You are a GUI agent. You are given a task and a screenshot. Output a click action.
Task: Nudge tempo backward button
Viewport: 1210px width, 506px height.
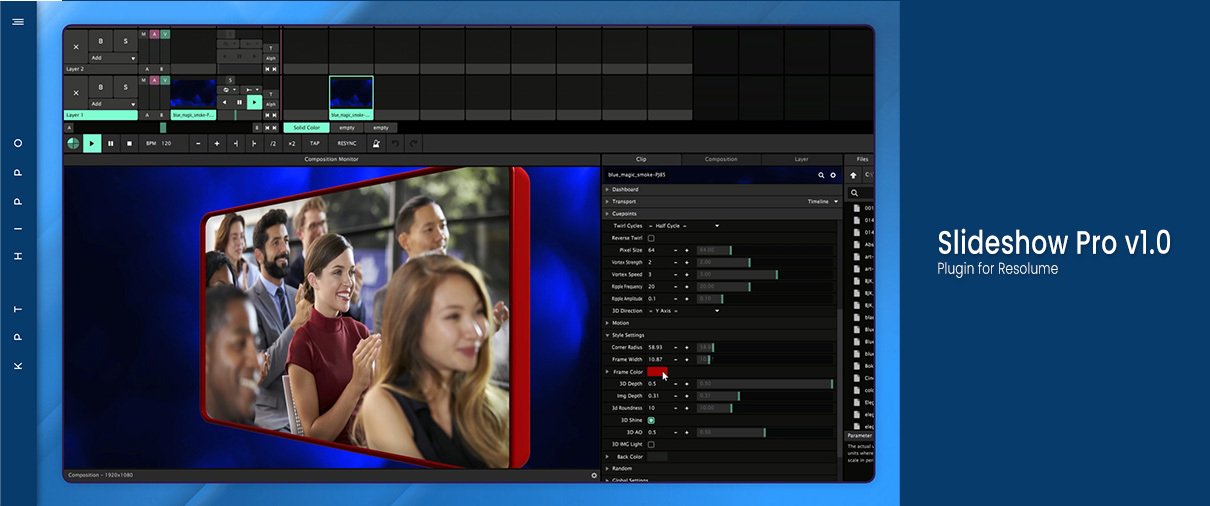coord(236,144)
